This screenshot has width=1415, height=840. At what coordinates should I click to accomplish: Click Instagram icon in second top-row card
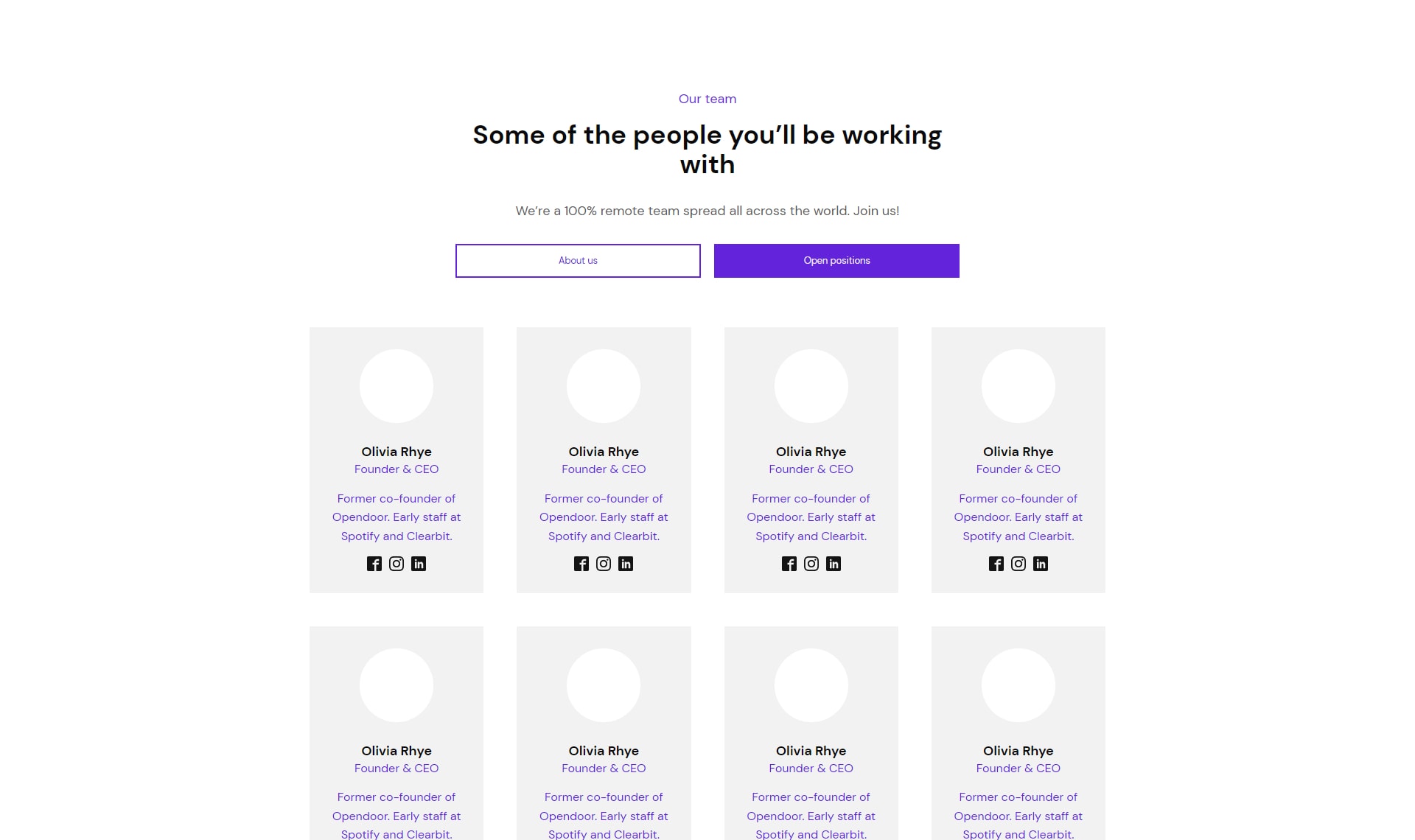coord(604,564)
